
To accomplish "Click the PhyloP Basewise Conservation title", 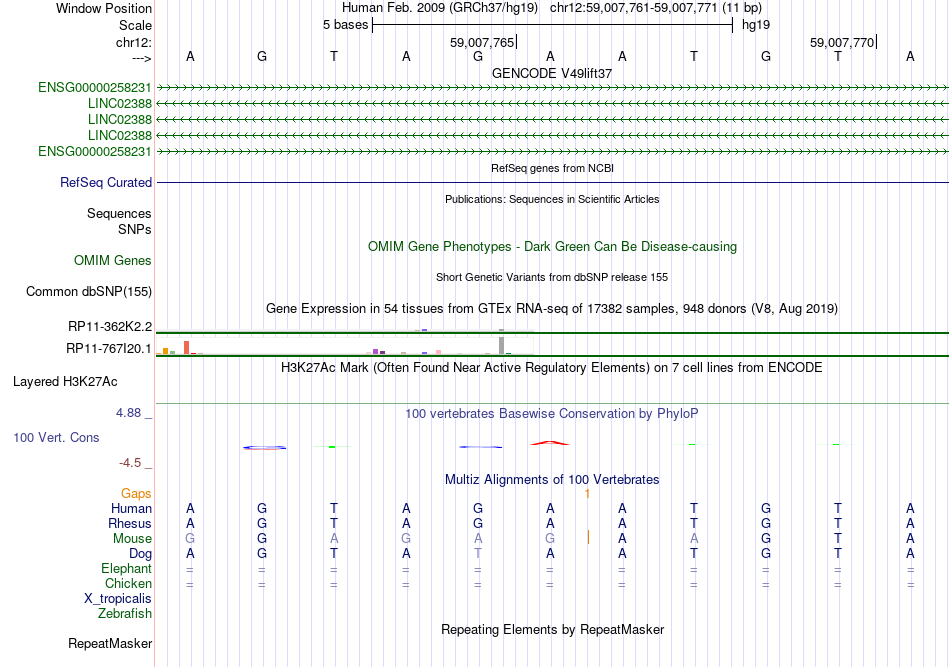I will [x=552, y=414].
